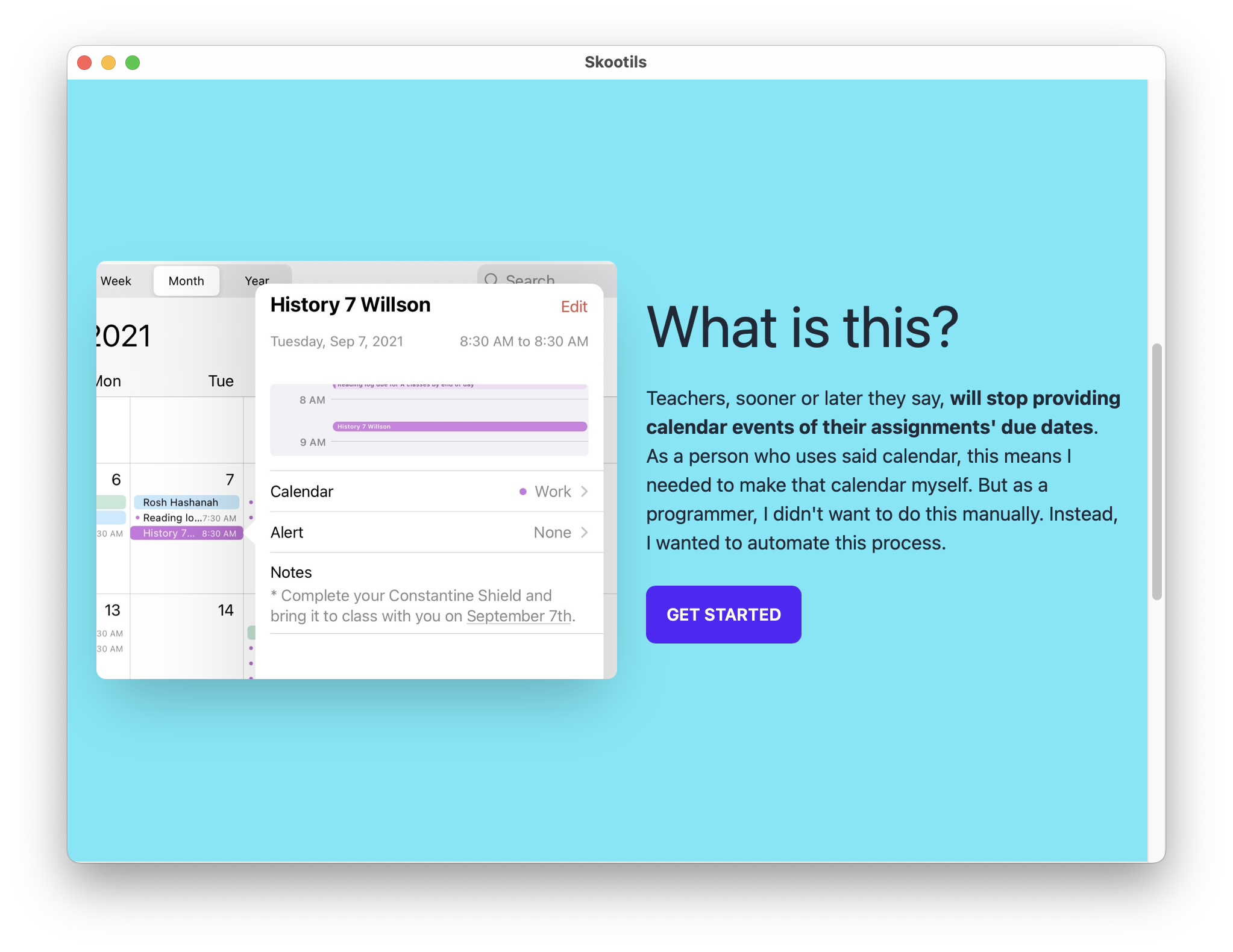Viewport: 1233px width, 952px height.
Task: Follow the September 7th underlined link
Action: 519,616
